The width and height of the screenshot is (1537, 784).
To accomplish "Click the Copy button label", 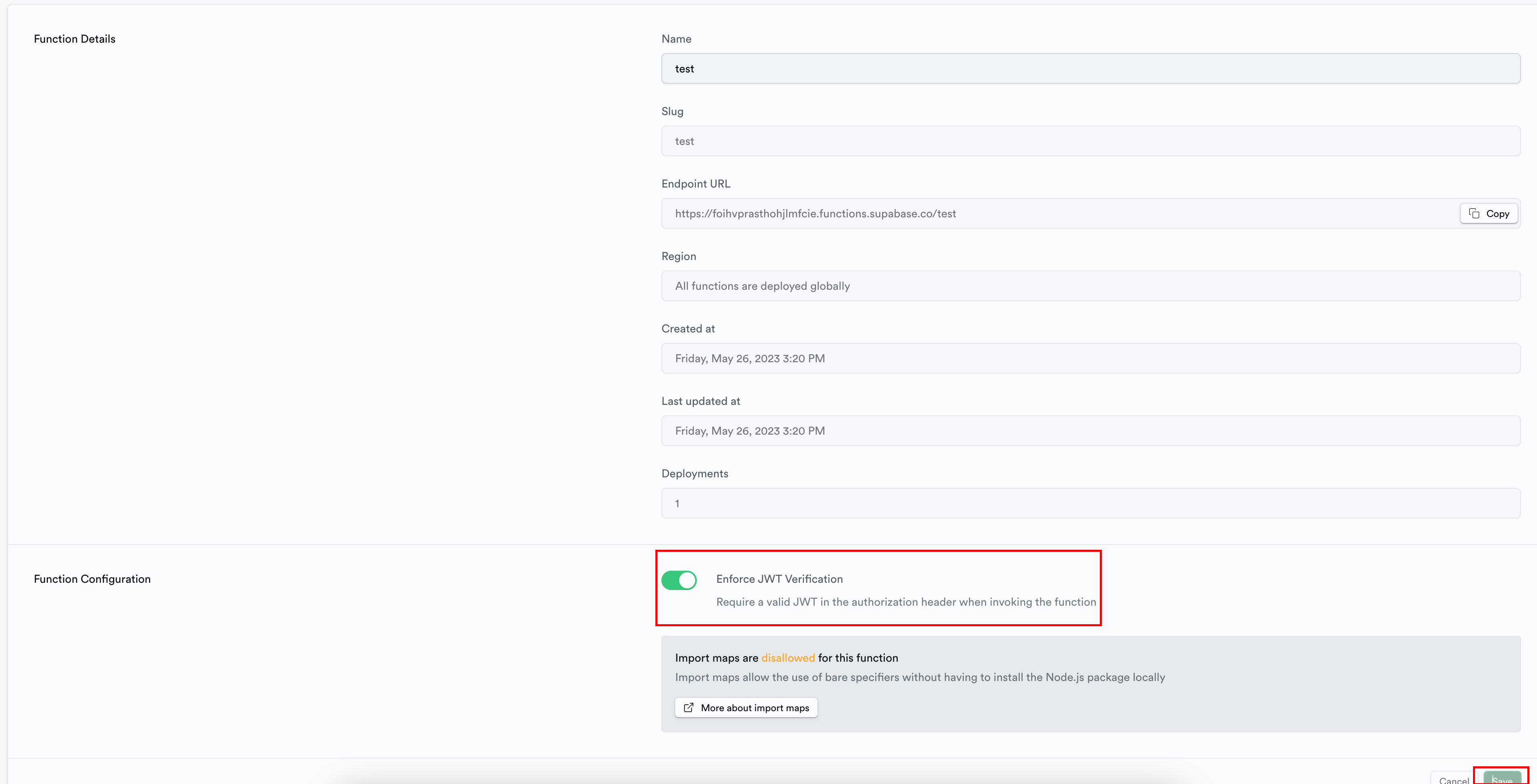I will [x=1497, y=214].
